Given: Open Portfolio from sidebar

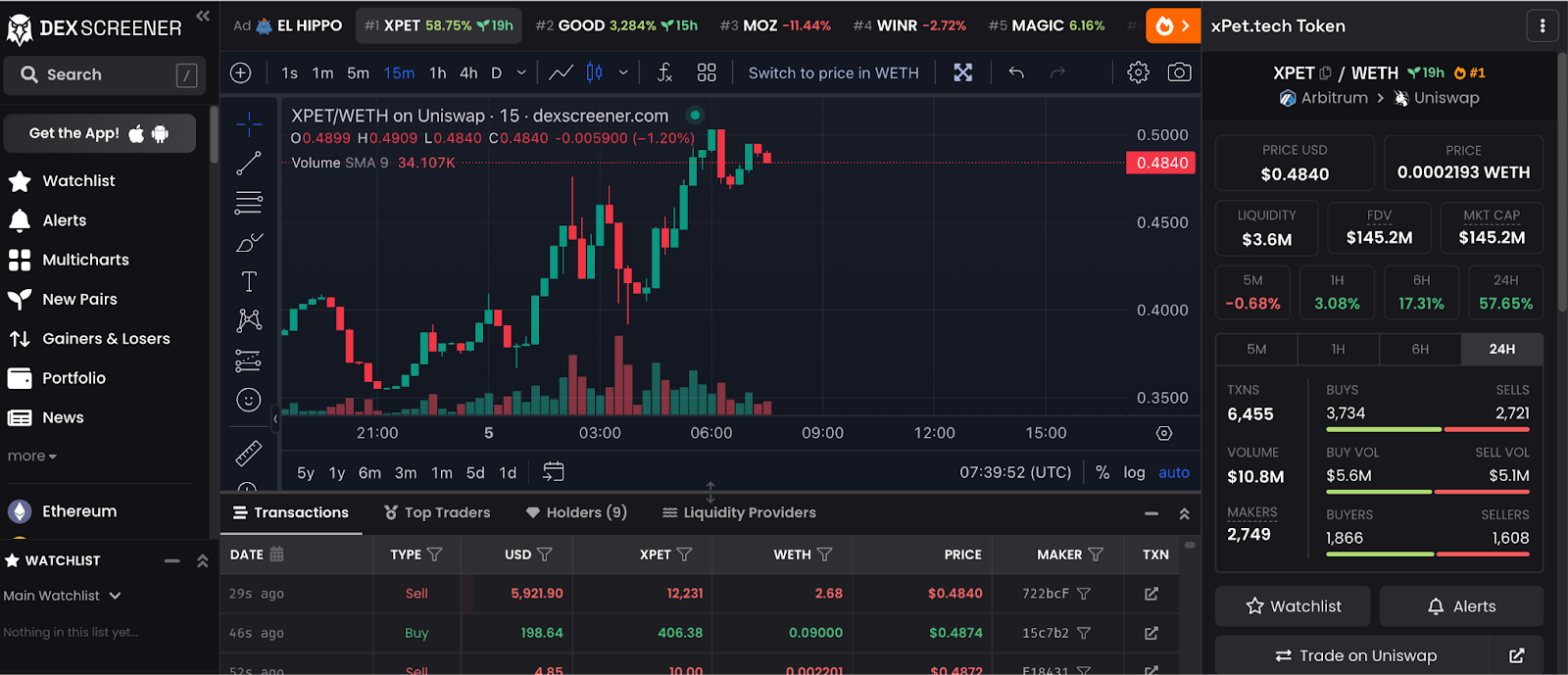Looking at the screenshot, I should (73, 378).
